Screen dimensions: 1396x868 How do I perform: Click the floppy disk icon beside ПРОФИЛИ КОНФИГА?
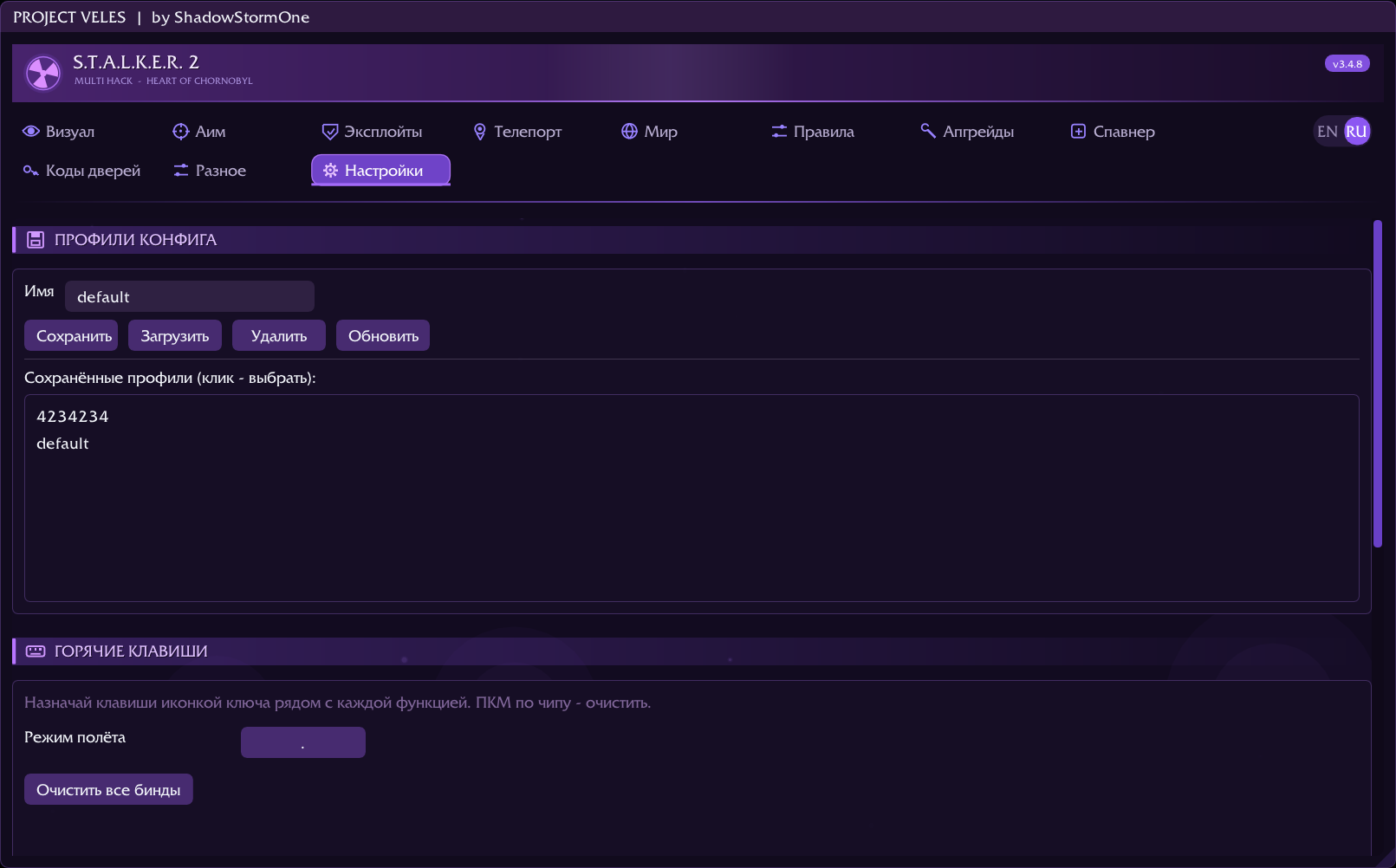coord(36,240)
